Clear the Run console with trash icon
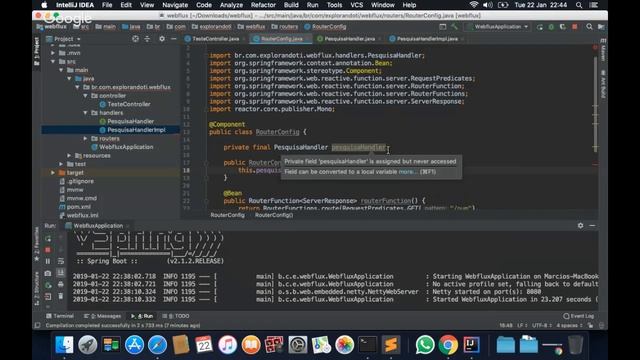Screen dimensions: 640x360 point(60,296)
